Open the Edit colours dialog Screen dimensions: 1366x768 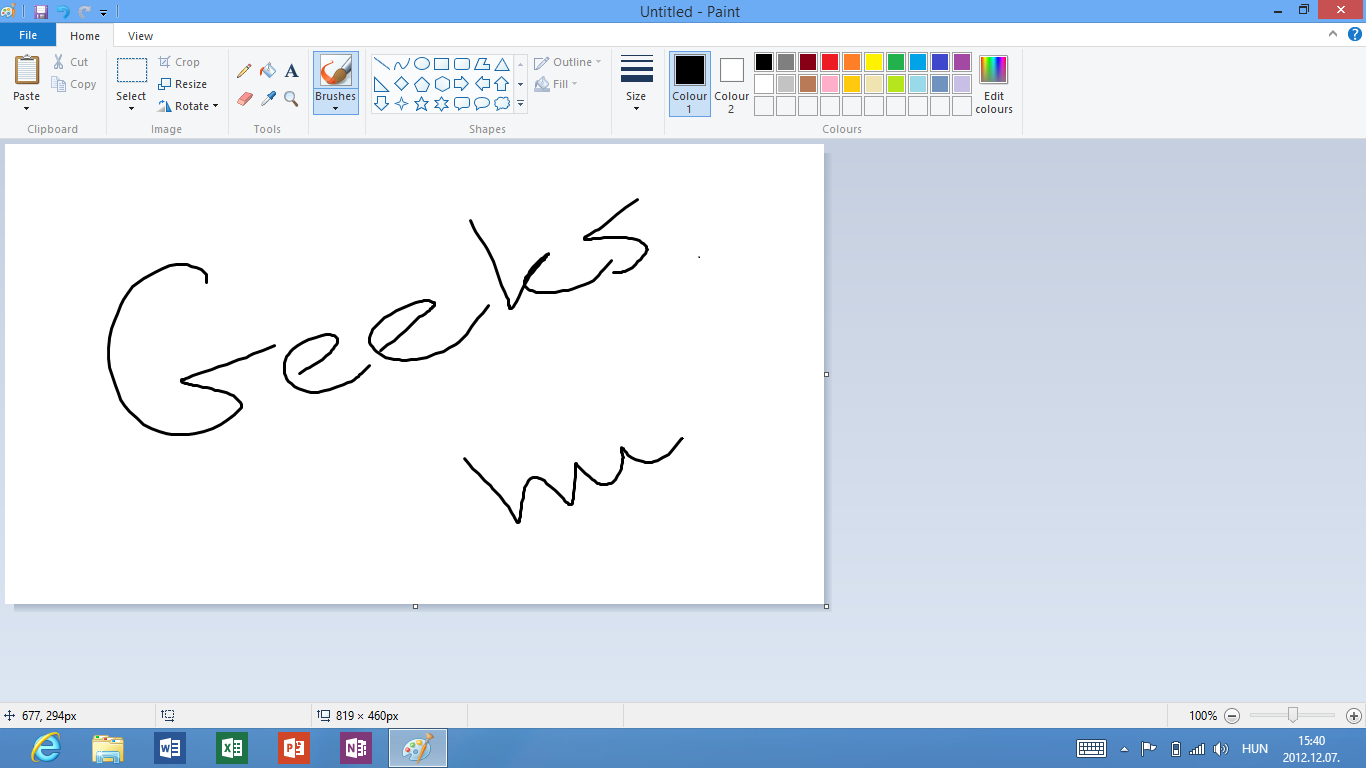click(x=993, y=84)
